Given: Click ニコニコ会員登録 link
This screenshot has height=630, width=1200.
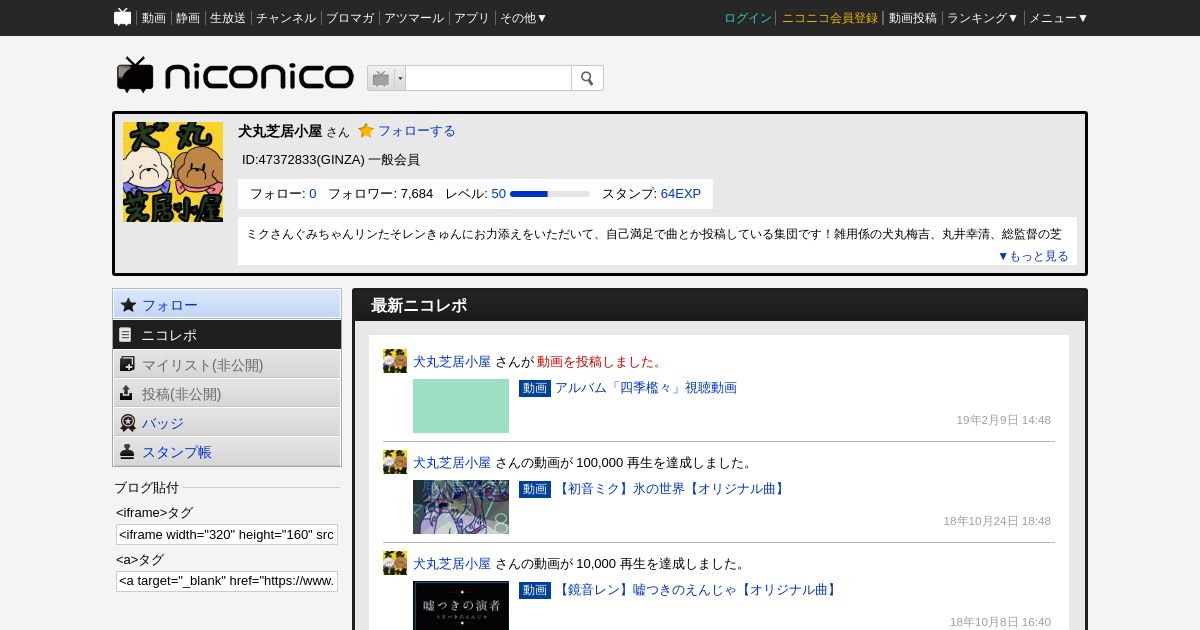Looking at the screenshot, I should 830,18.
